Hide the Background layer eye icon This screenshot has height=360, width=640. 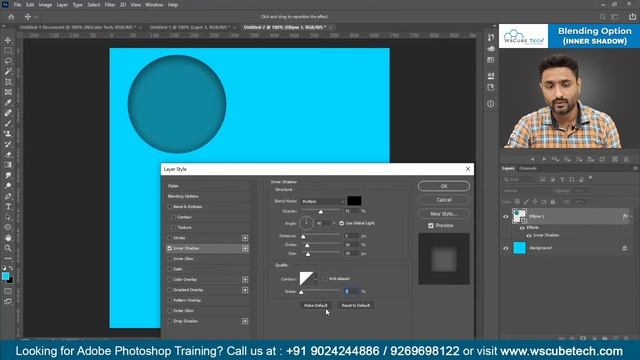[506, 248]
